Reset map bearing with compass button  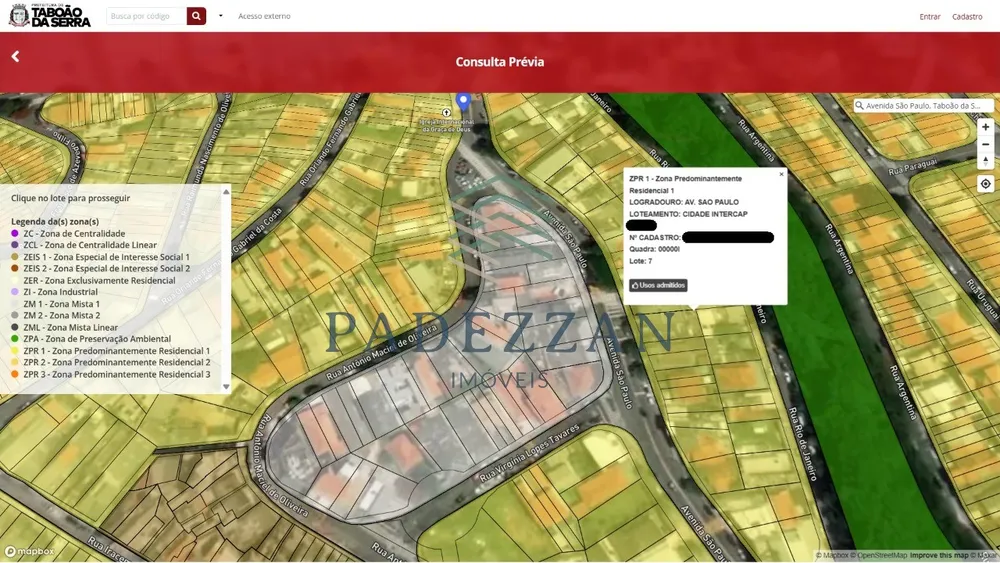985,161
